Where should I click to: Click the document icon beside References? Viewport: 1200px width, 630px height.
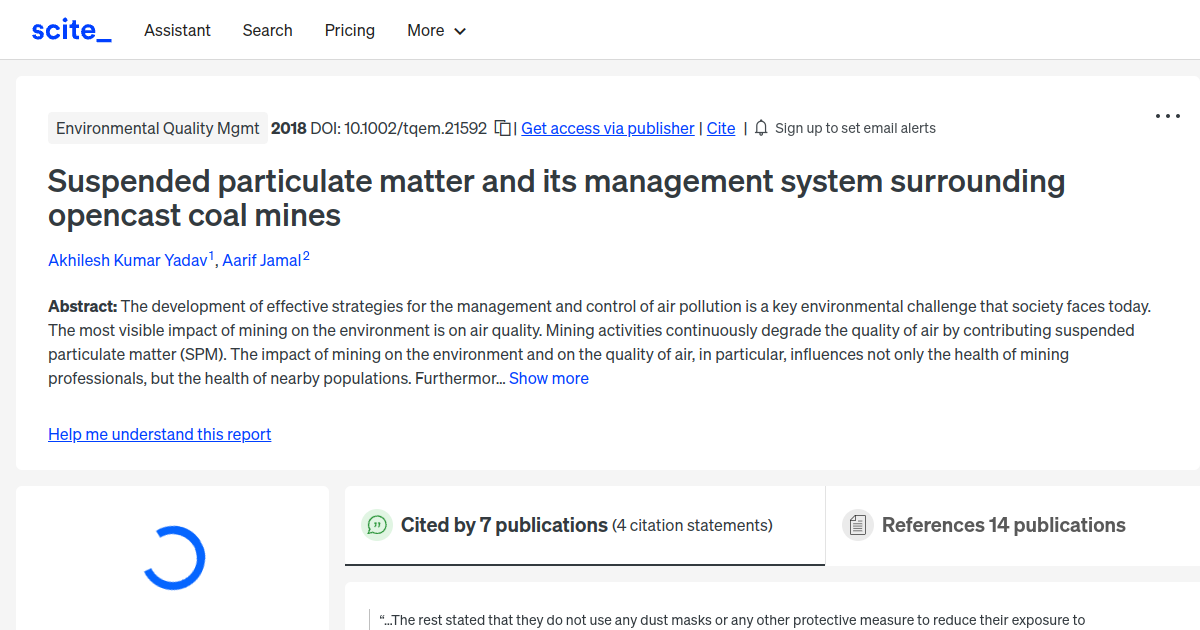857,524
